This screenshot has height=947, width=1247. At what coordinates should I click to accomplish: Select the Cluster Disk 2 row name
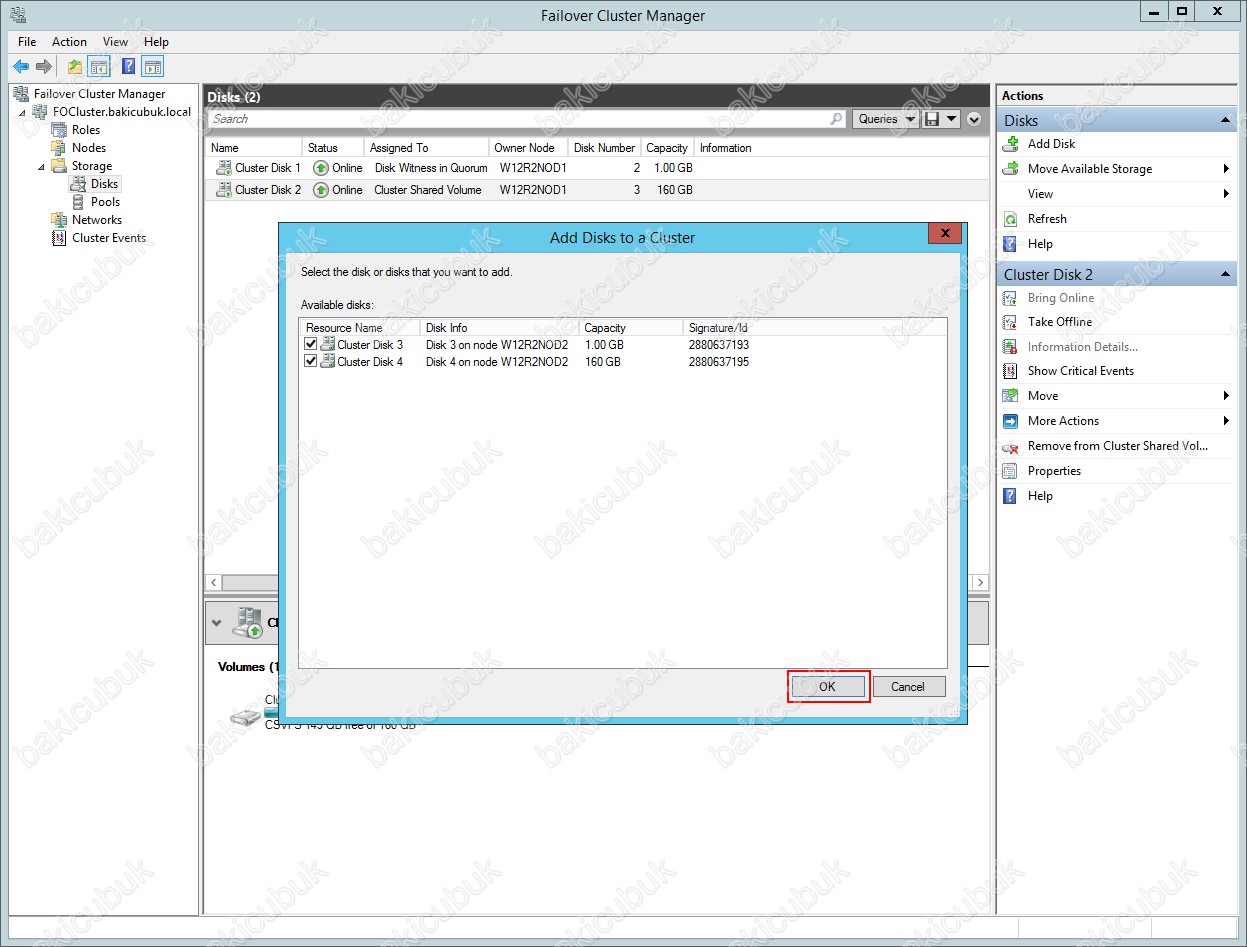268,190
